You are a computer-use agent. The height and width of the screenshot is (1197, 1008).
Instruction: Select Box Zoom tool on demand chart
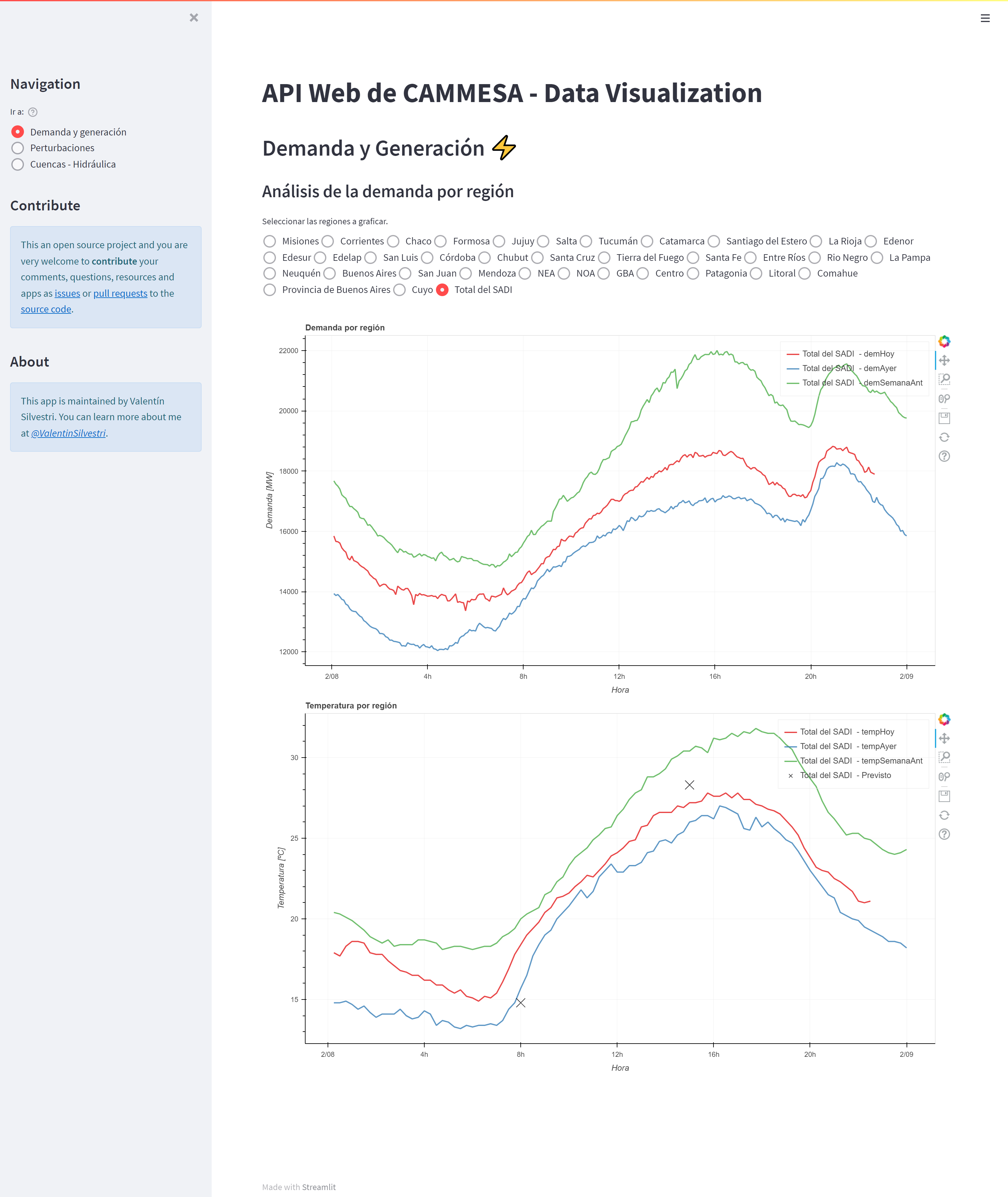pos(944,379)
